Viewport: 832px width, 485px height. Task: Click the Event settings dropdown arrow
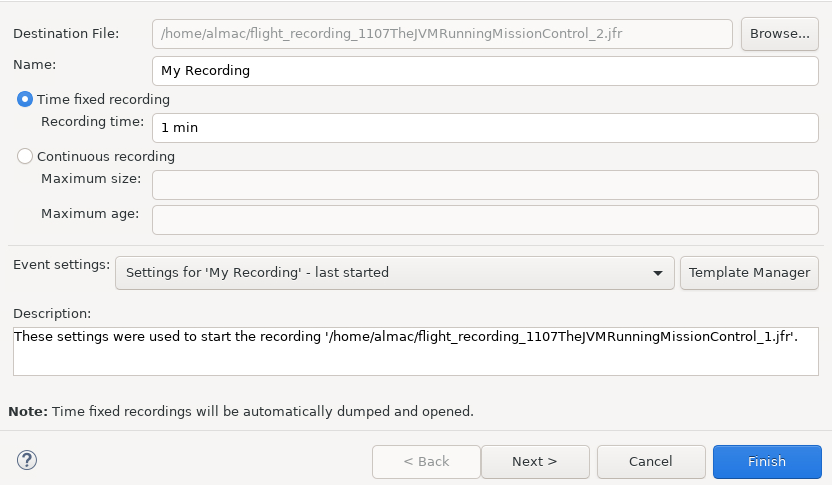click(657, 272)
